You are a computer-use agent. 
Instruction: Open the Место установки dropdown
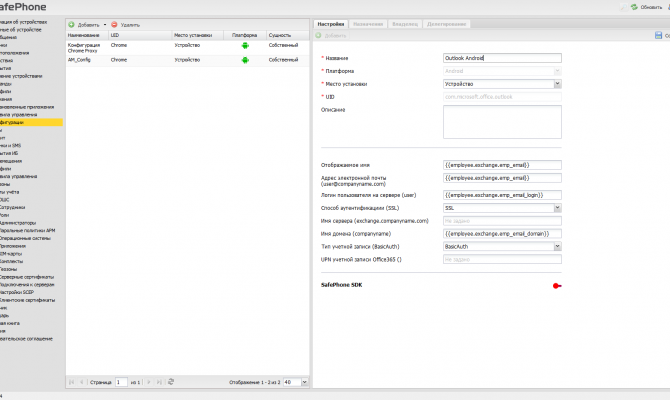point(557,84)
